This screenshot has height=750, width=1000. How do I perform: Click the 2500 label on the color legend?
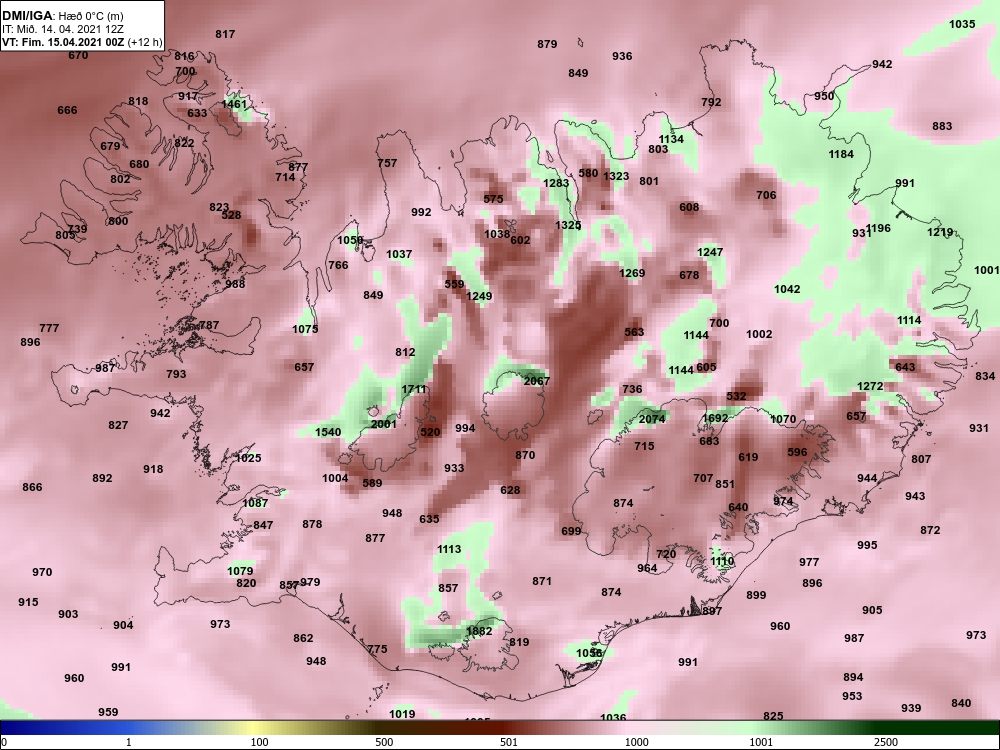pyautogui.click(x=886, y=742)
